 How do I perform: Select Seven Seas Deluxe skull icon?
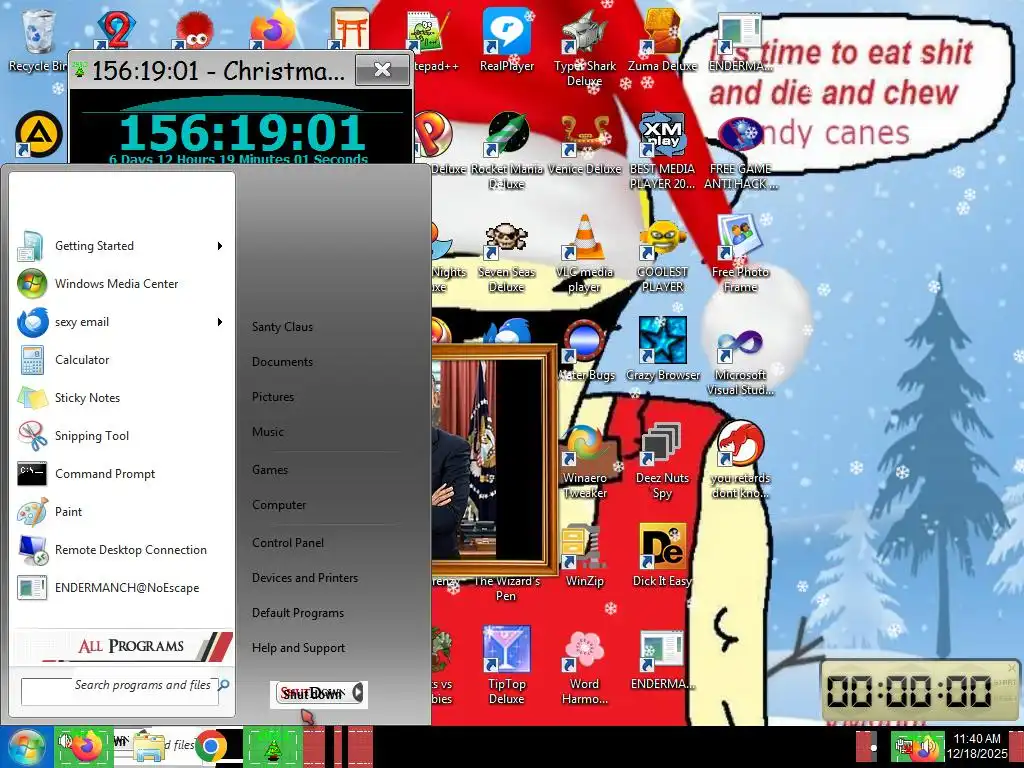click(506, 255)
